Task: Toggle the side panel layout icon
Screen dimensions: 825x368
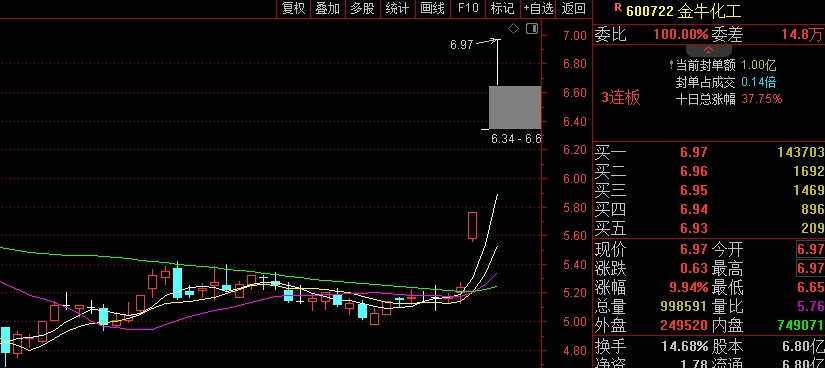Action: click(x=532, y=28)
